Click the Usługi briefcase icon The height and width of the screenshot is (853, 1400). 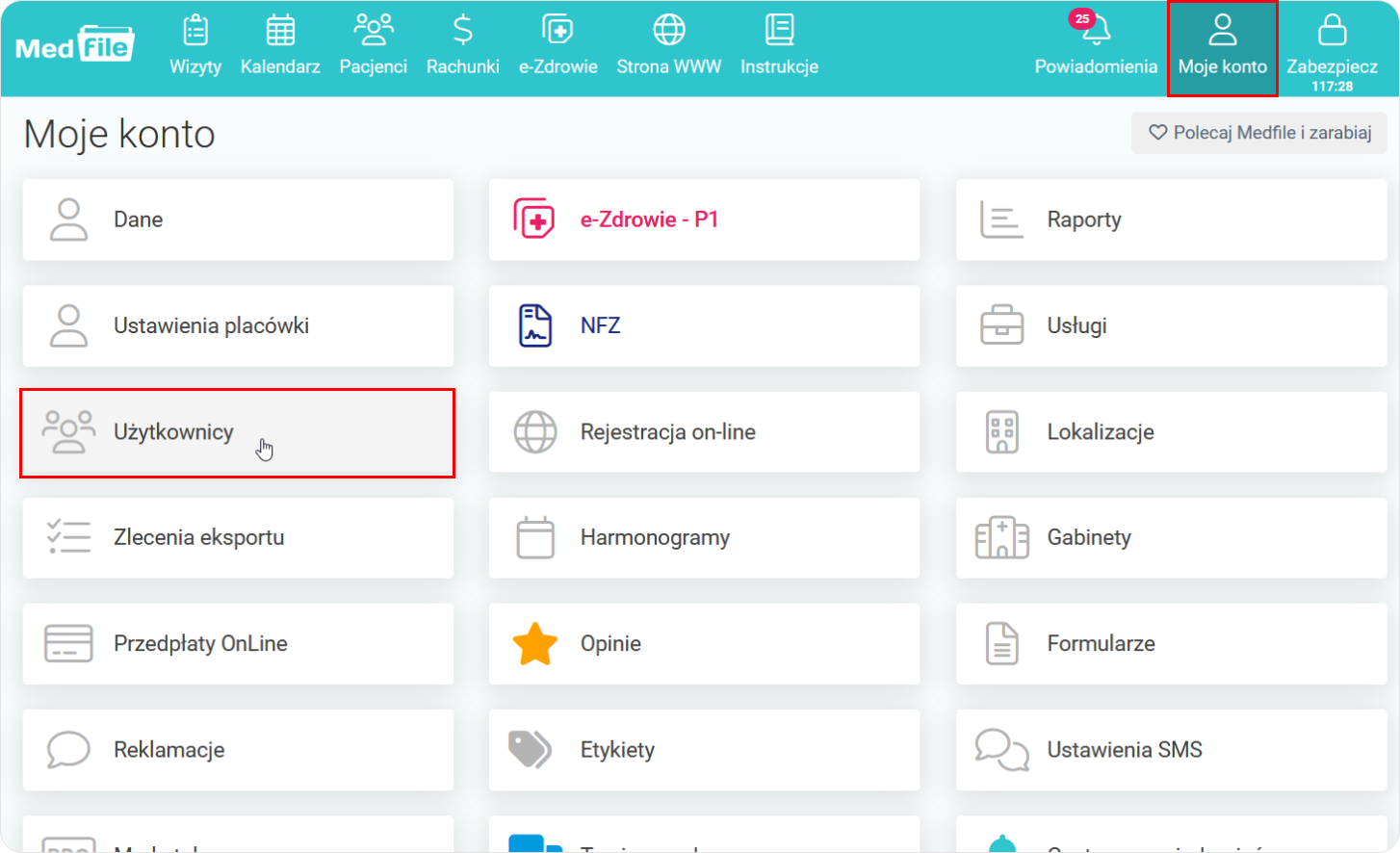tap(1002, 325)
